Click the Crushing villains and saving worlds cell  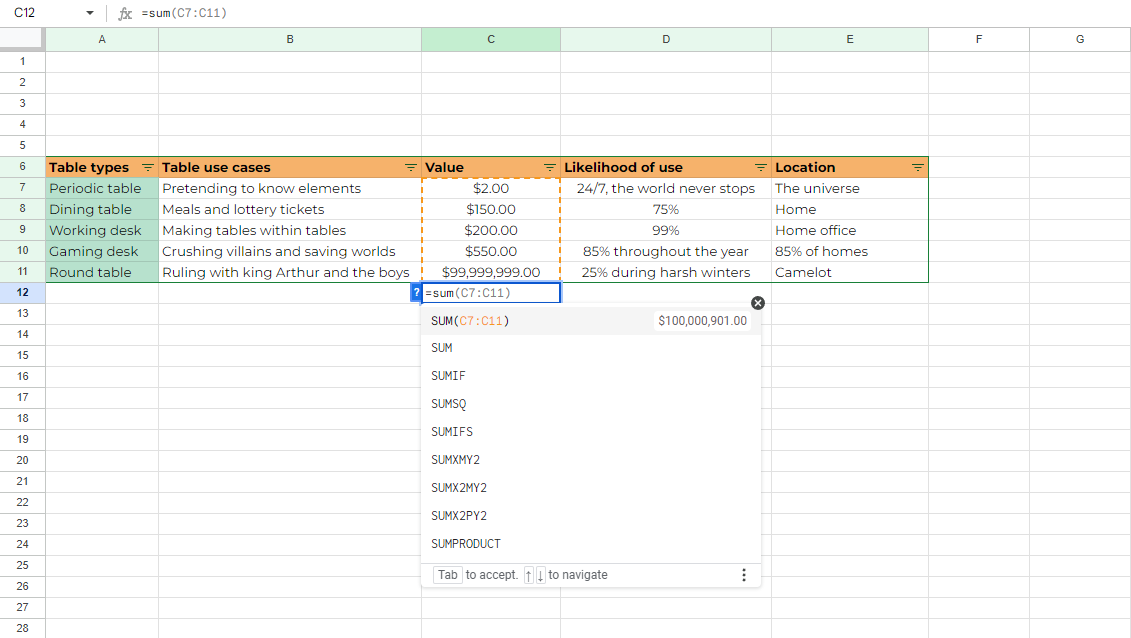pos(290,251)
